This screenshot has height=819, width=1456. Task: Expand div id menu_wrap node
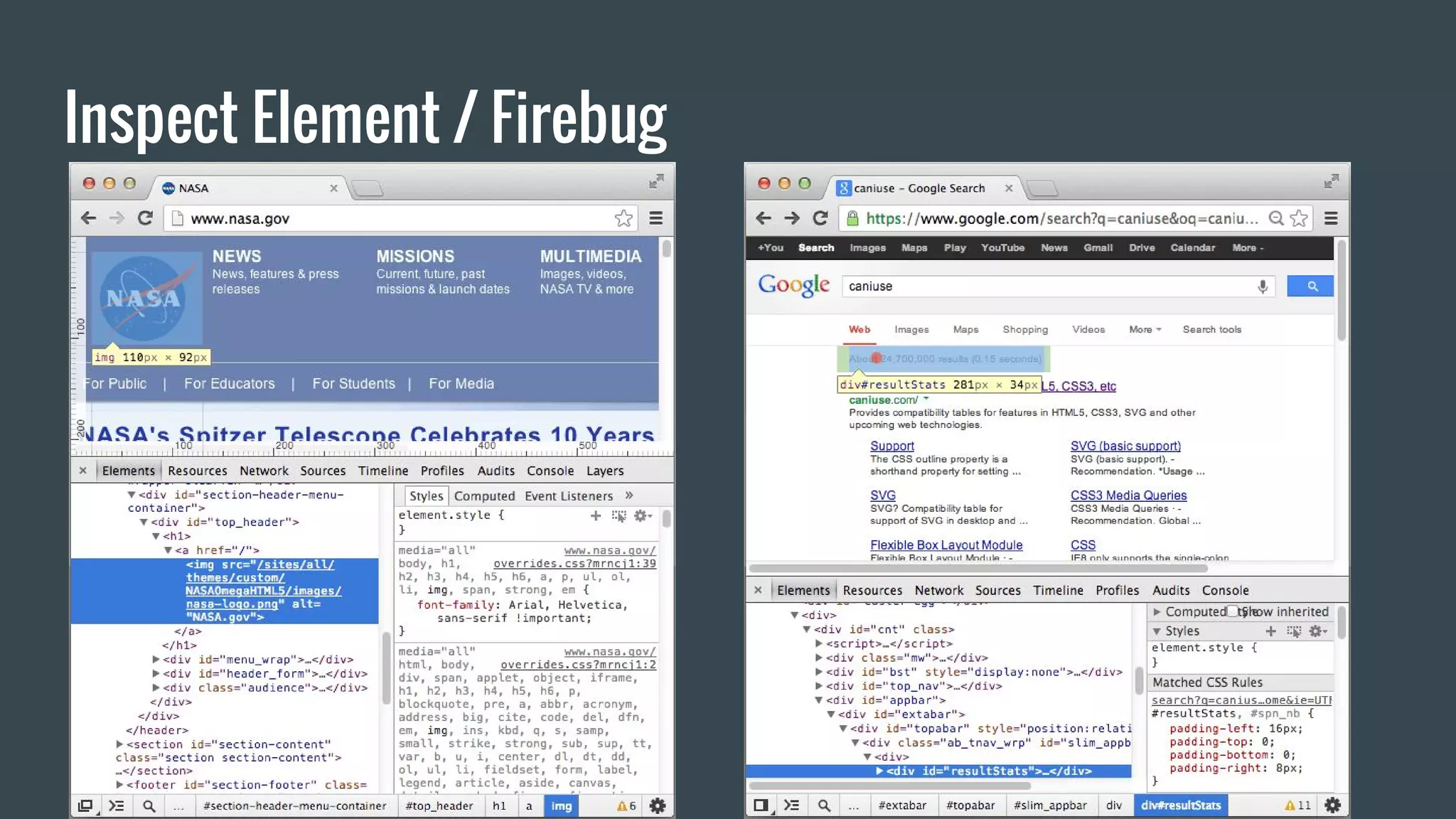(x=156, y=659)
